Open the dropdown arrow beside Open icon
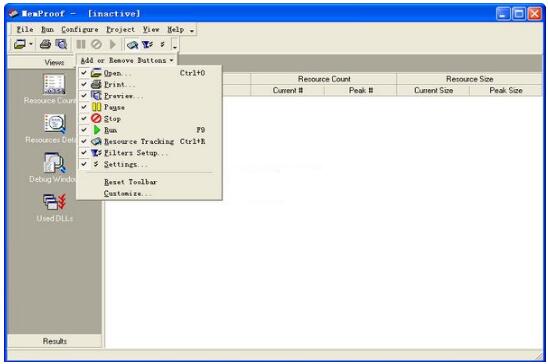Image resolution: width=548 pixels, height=364 pixels. click(x=31, y=44)
